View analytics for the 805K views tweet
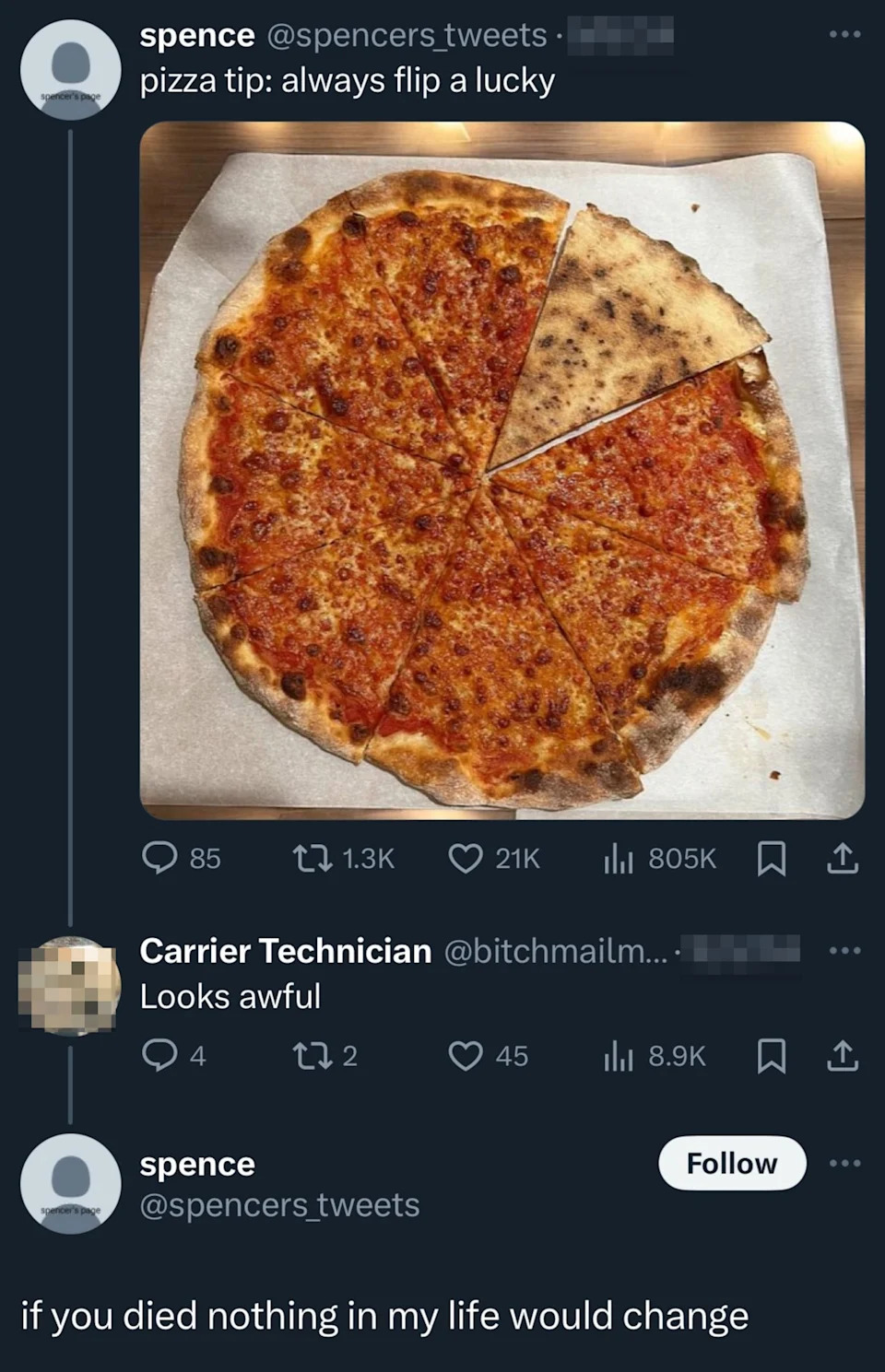The height and width of the screenshot is (1372, 885). pos(617,859)
